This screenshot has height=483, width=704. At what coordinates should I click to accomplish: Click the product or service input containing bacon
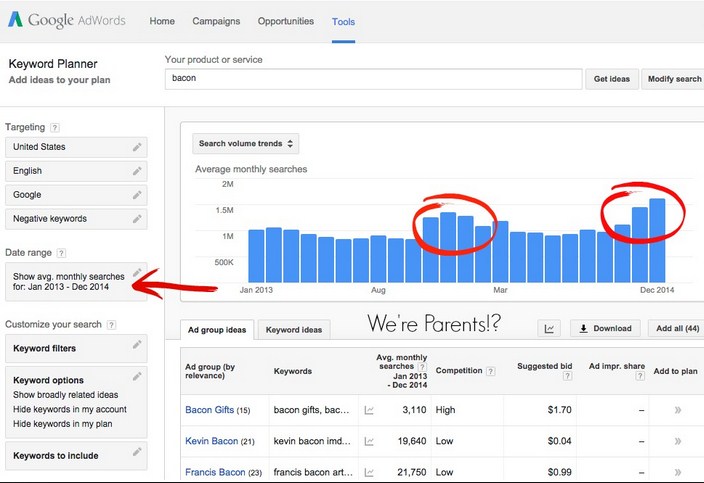[374, 79]
